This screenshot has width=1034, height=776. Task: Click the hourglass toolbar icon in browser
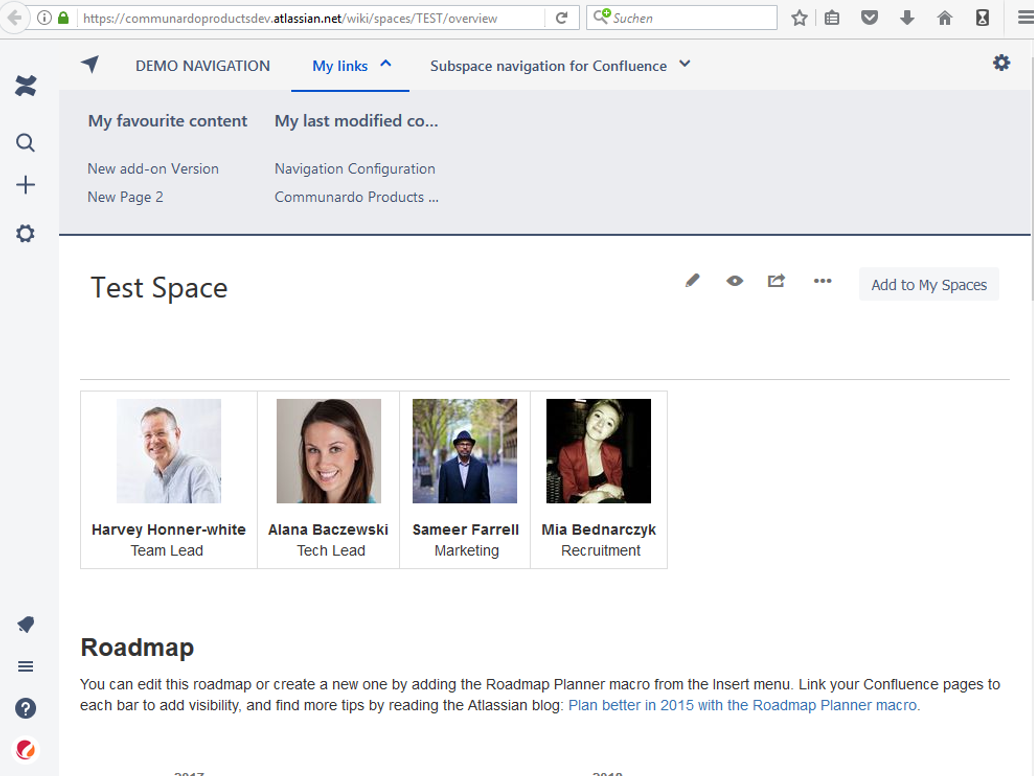[983, 18]
